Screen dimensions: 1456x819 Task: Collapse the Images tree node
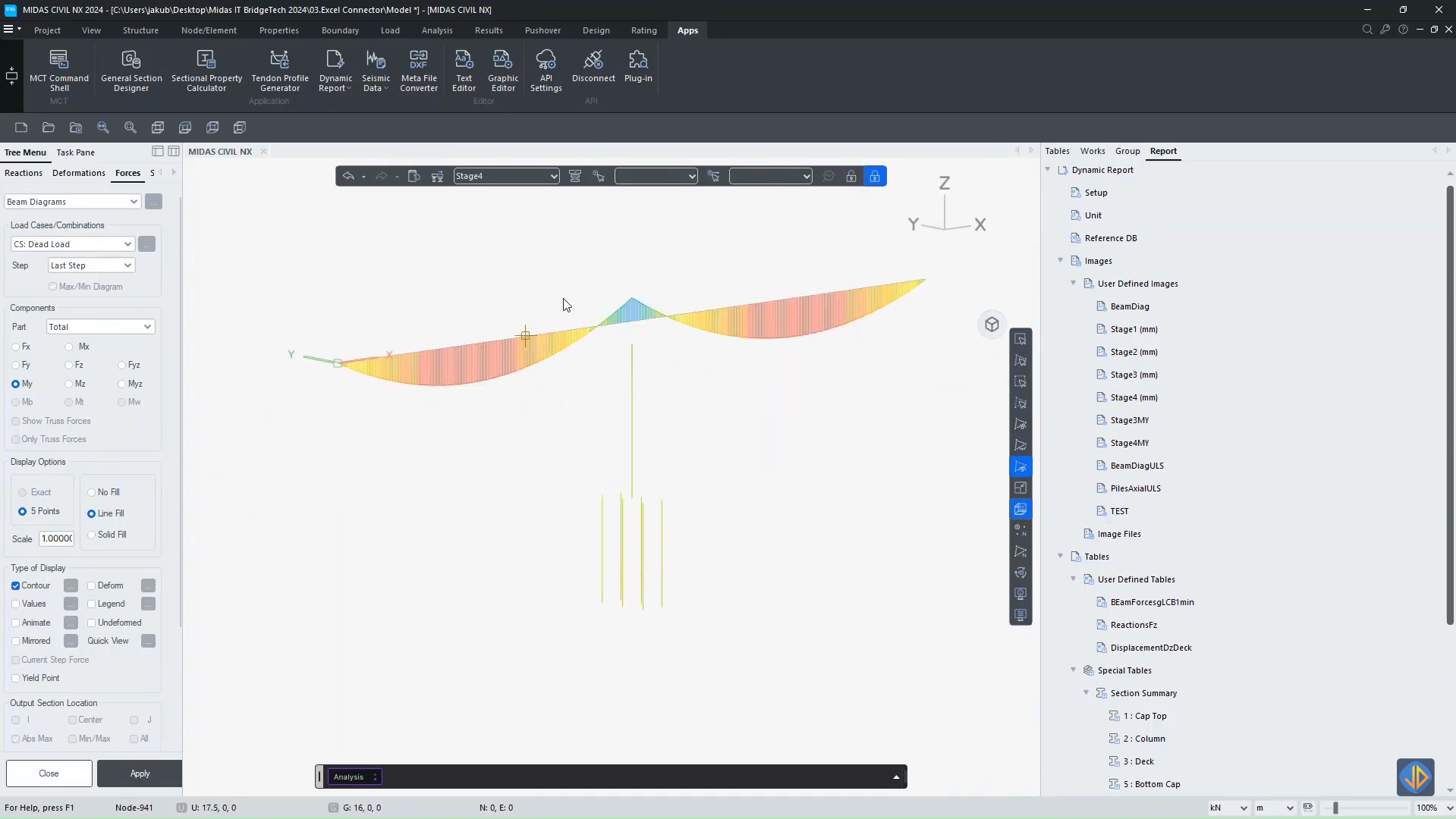[1060, 260]
